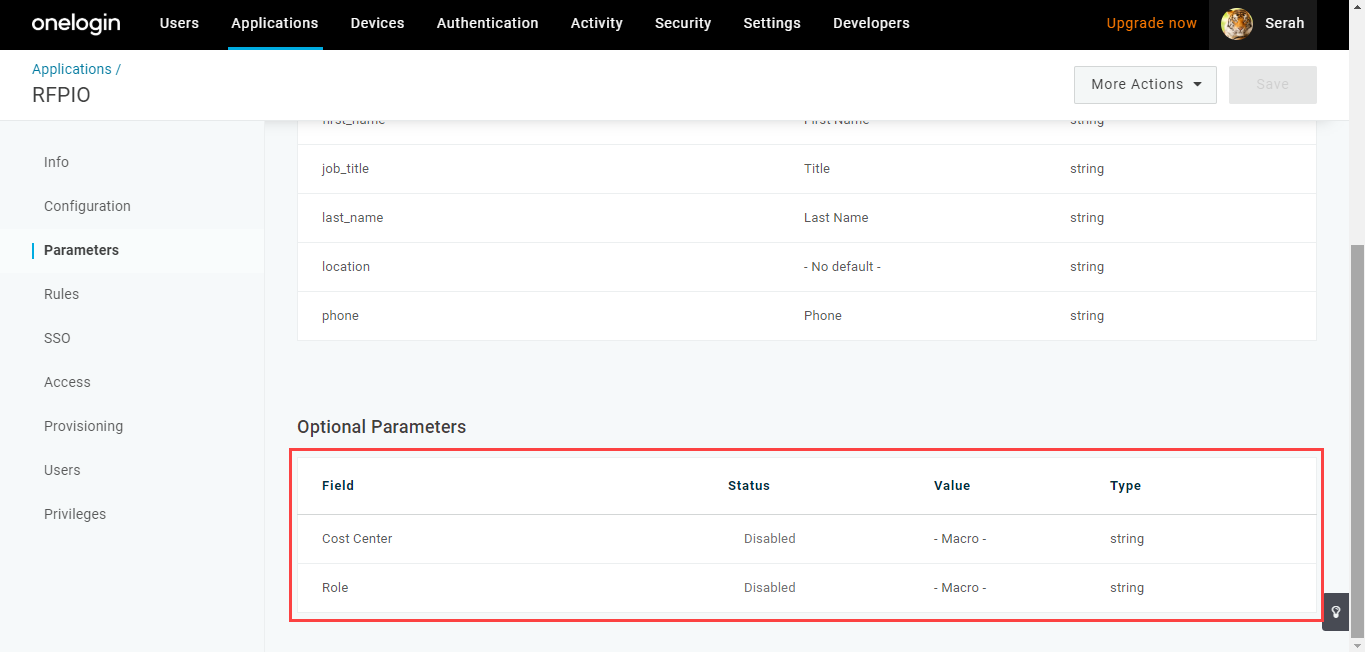Screen dimensions: 1365x652
Task: Open the Developers menu
Action: (x=871, y=23)
